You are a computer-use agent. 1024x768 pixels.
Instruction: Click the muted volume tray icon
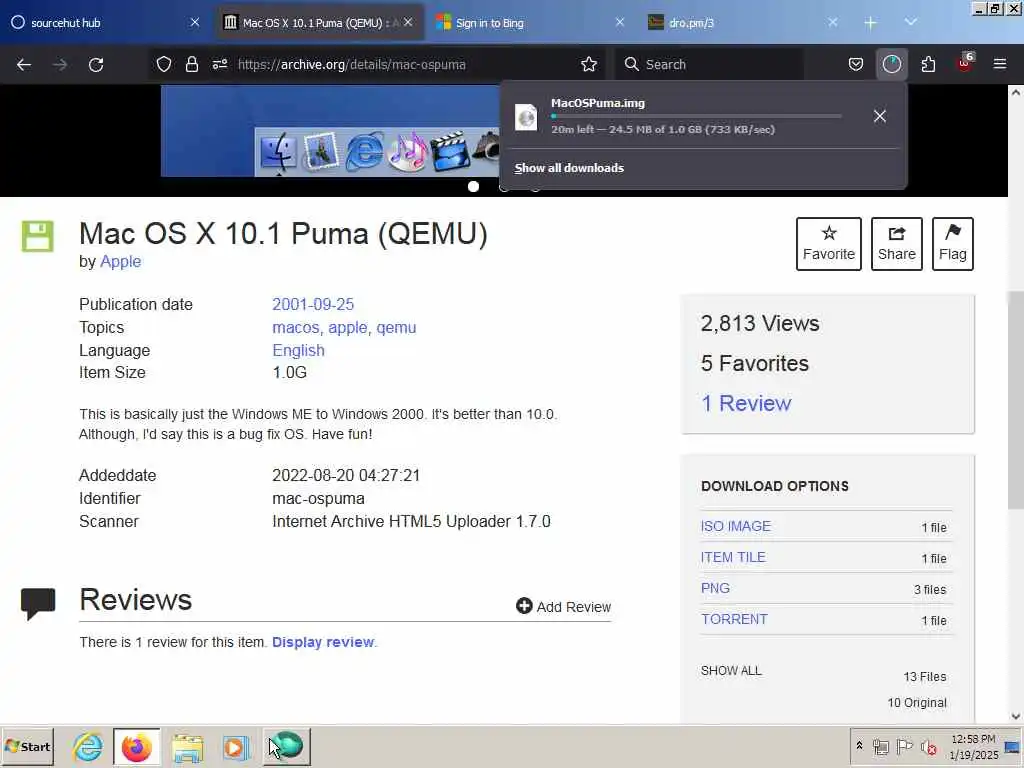[x=928, y=746]
